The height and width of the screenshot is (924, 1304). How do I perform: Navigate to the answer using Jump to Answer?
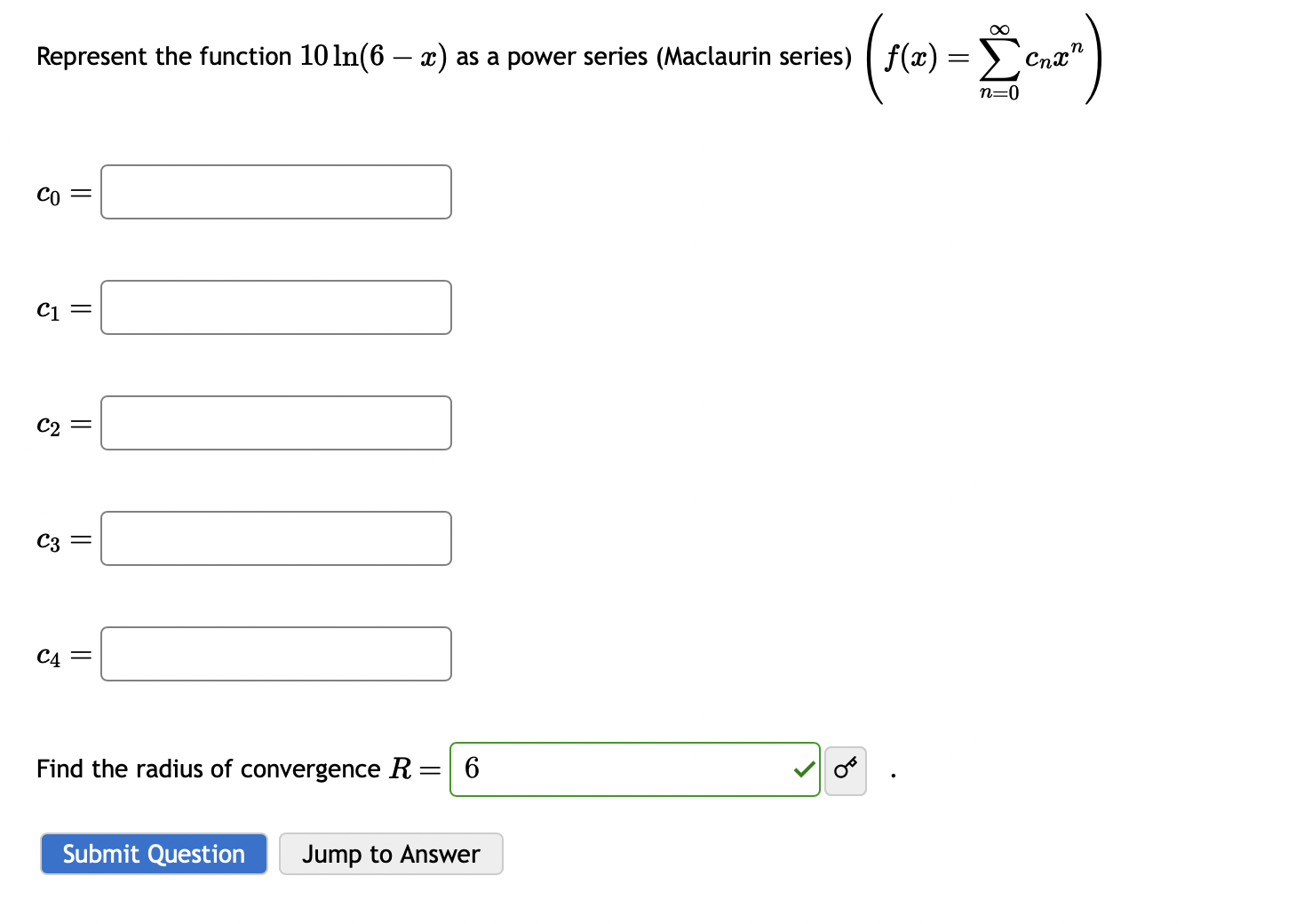pyautogui.click(x=391, y=854)
